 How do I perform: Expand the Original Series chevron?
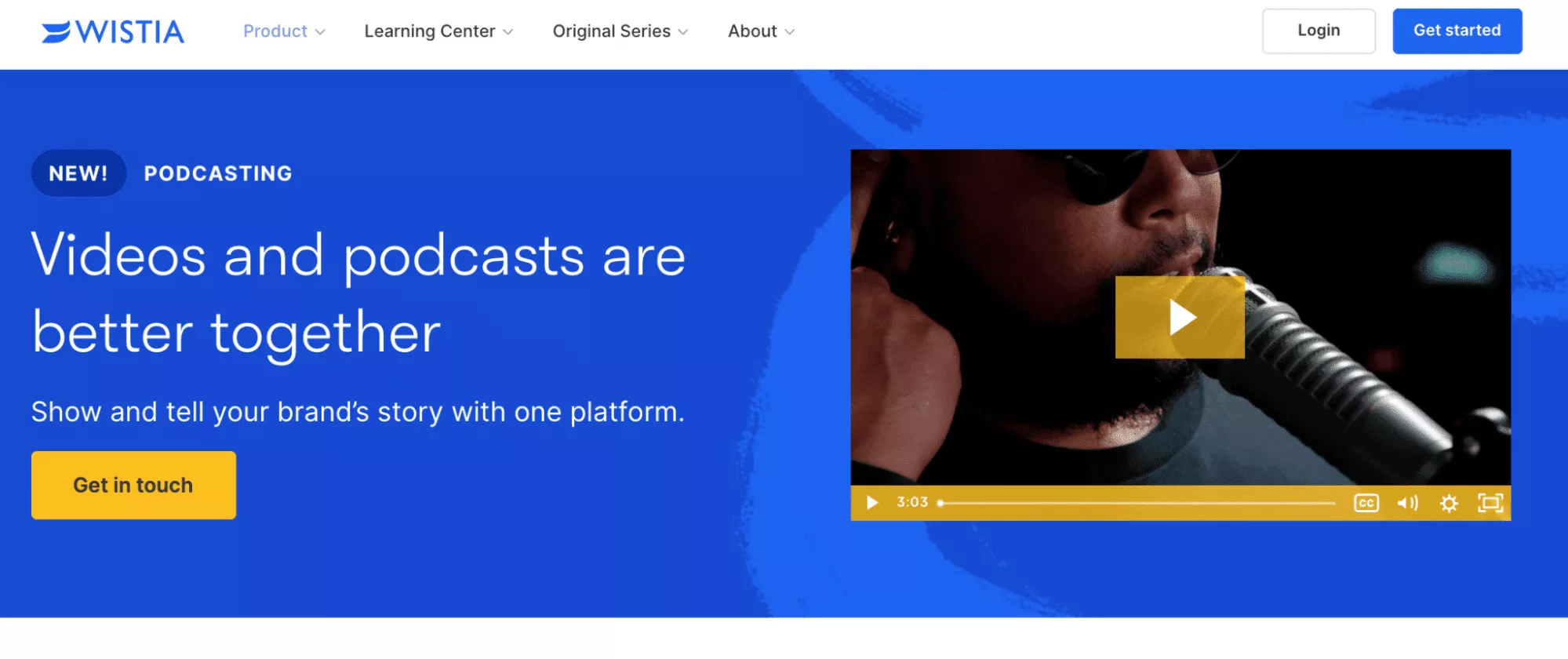tap(683, 32)
